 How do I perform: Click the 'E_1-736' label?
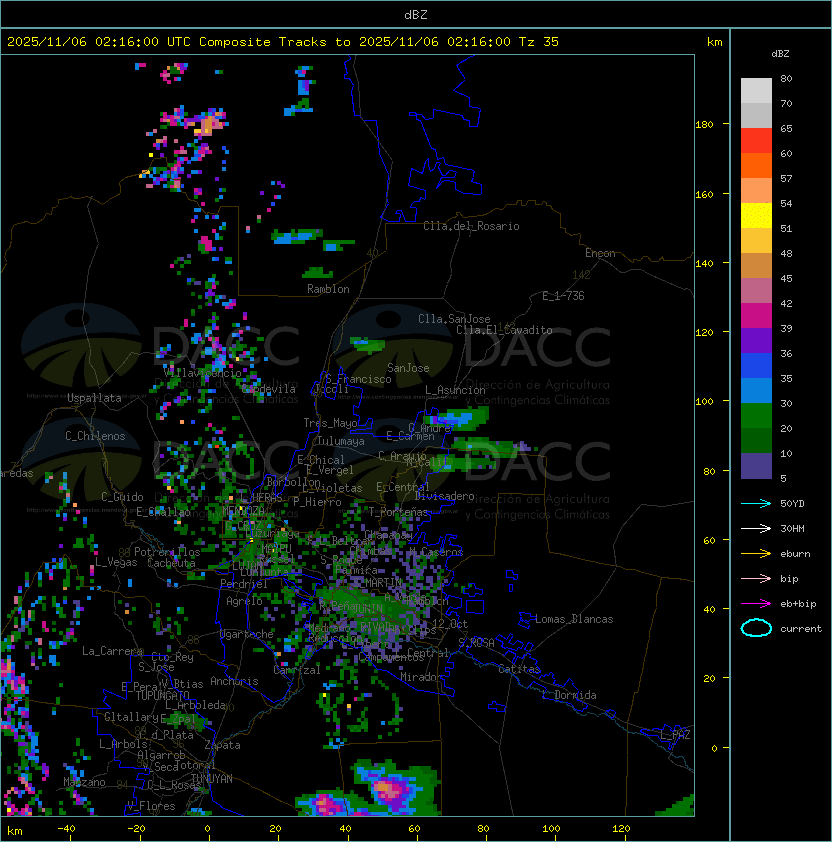point(563,296)
